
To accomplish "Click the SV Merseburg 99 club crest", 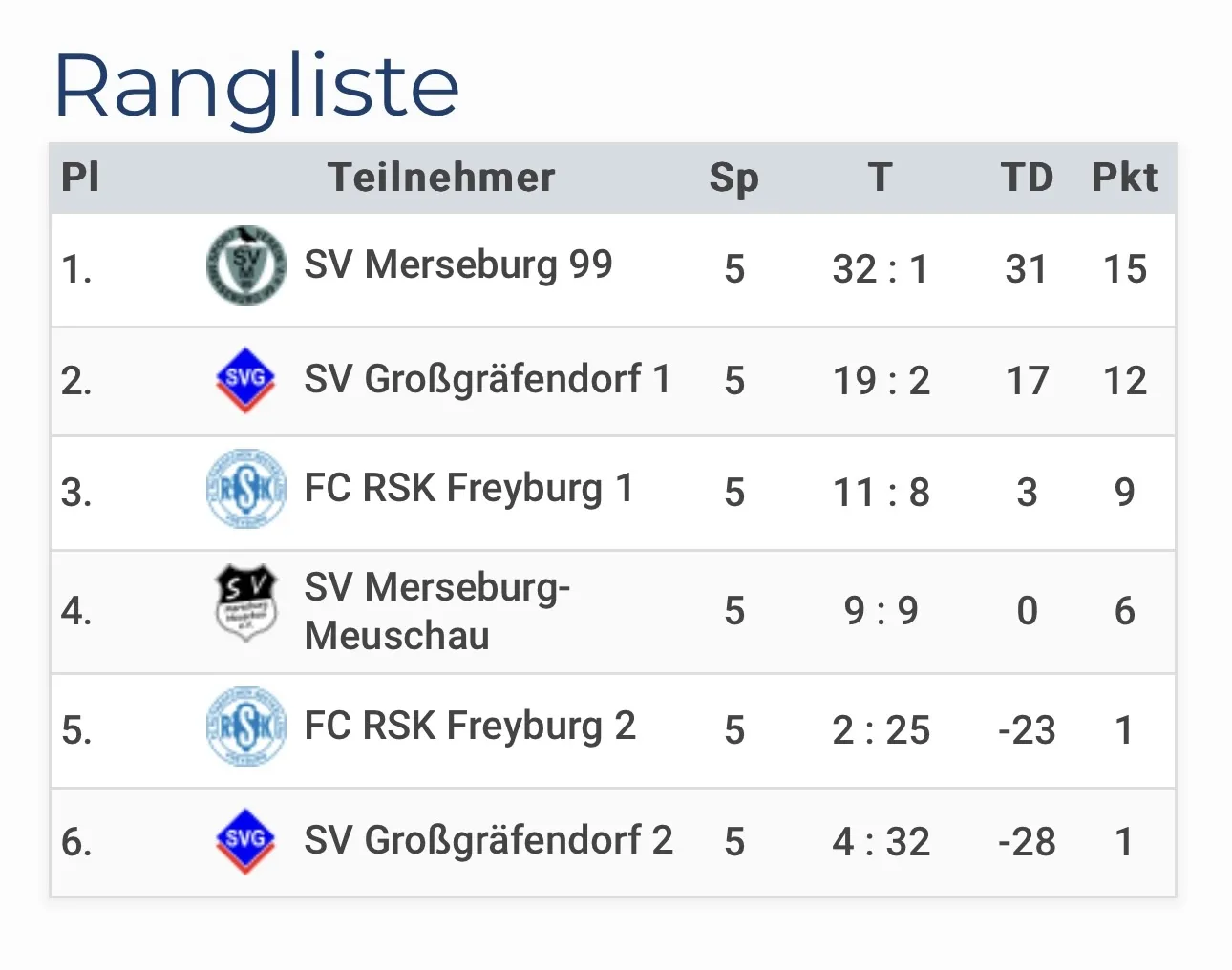I will click(x=246, y=266).
